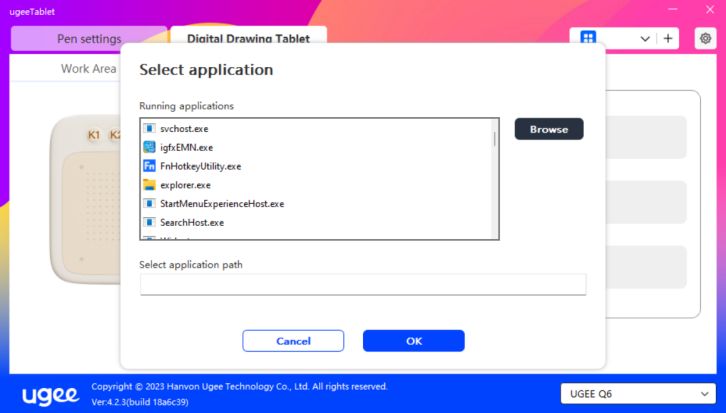726x413 pixels.
Task: Choose the FnHotkeyUtility.exe icon
Action: click(149, 166)
